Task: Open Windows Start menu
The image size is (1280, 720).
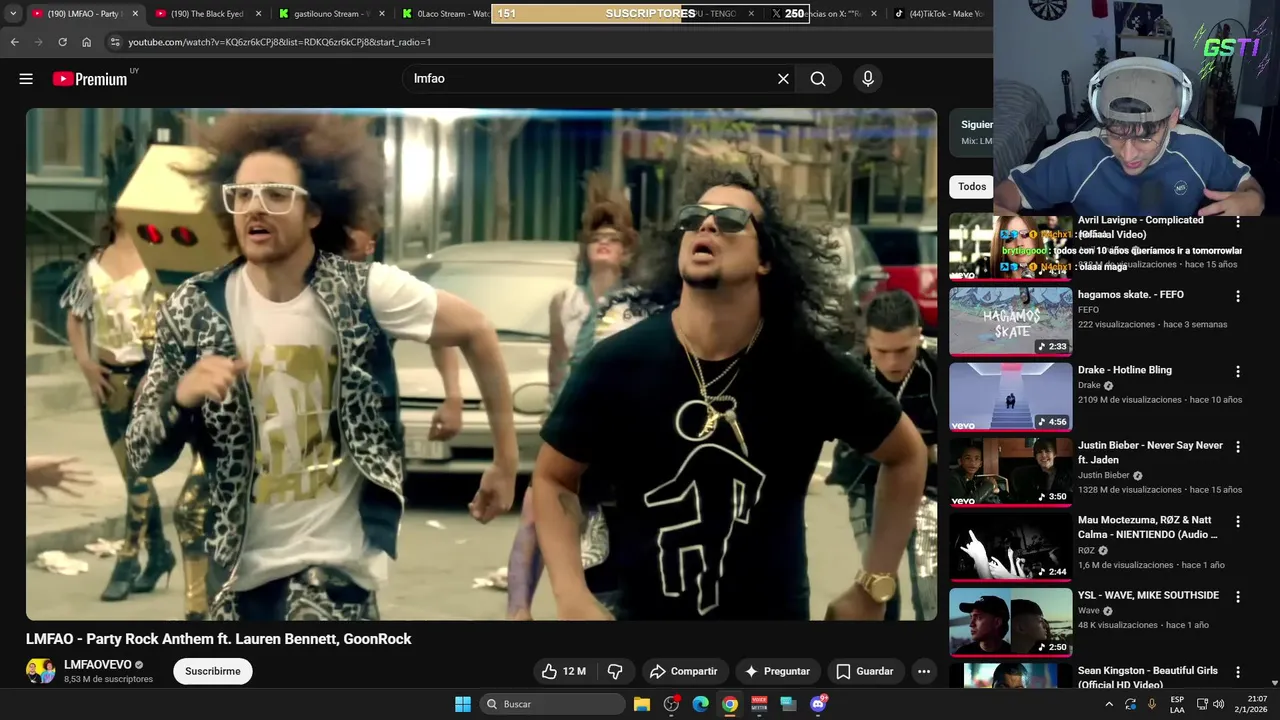Action: [x=463, y=704]
